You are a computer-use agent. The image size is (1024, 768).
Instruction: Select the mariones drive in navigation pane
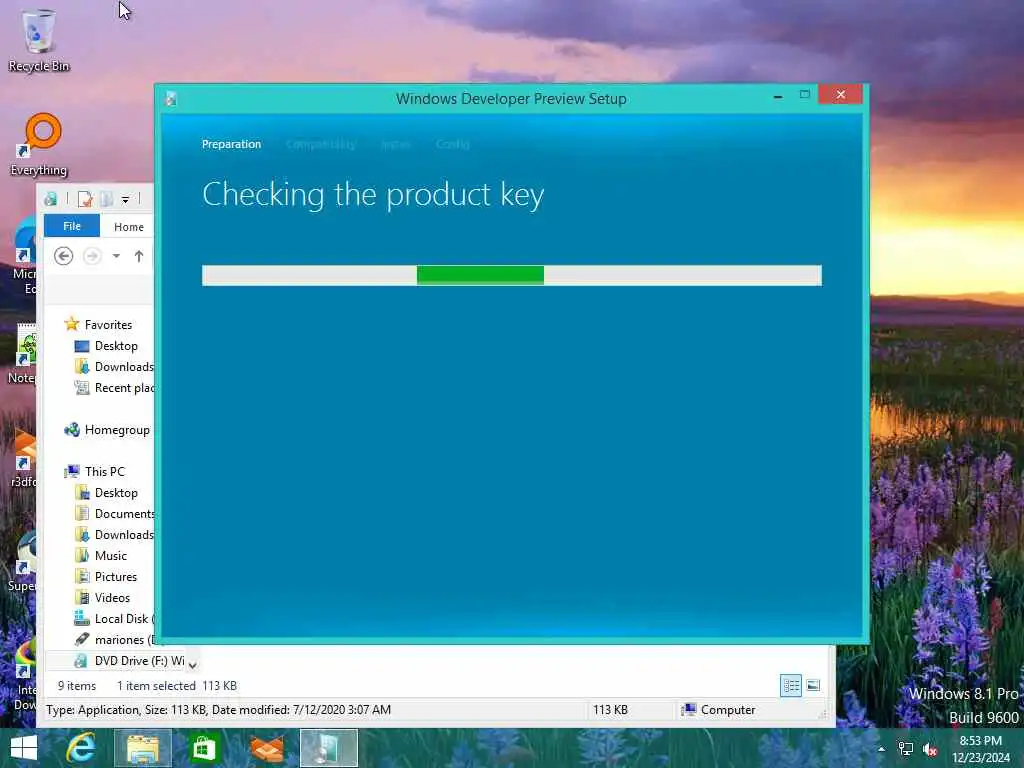(x=114, y=639)
